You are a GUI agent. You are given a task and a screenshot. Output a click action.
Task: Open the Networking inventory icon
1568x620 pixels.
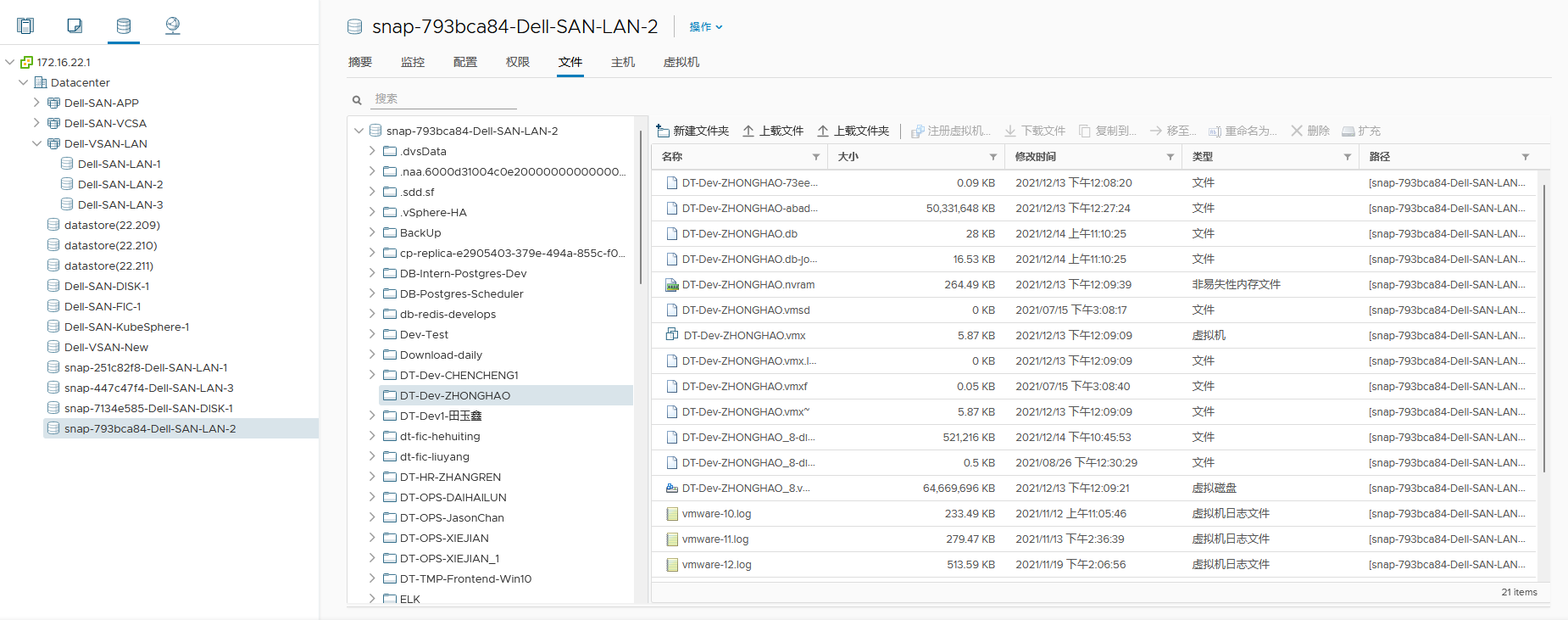tap(173, 25)
